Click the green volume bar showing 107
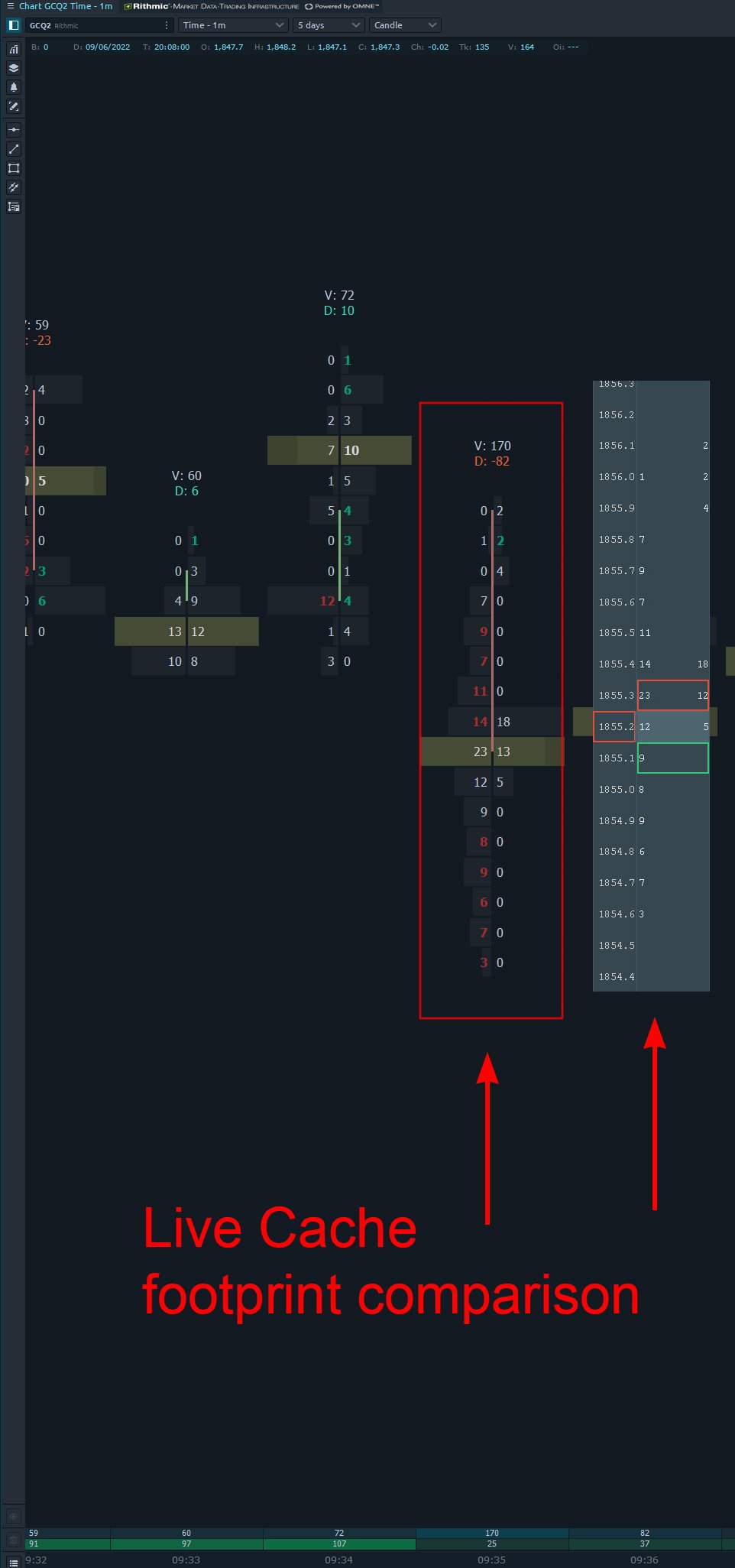This screenshot has width=735, height=1568. pyautogui.click(x=339, y=1544)
